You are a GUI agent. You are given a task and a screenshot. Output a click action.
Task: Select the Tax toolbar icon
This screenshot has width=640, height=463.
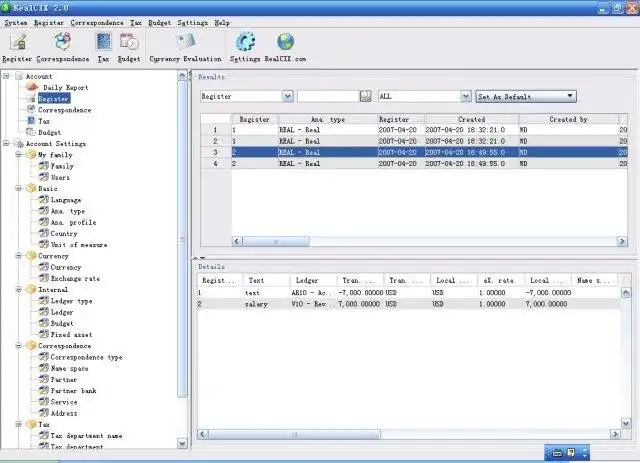point(103,43)
